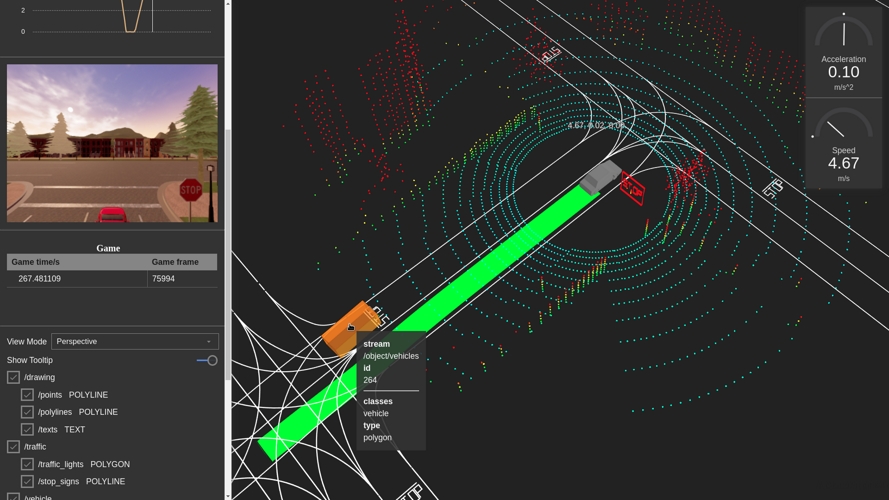Uncheck the /traffic_lights POLYGON checkbox
The width and height of the screenshot is (889, 500).
27,464
